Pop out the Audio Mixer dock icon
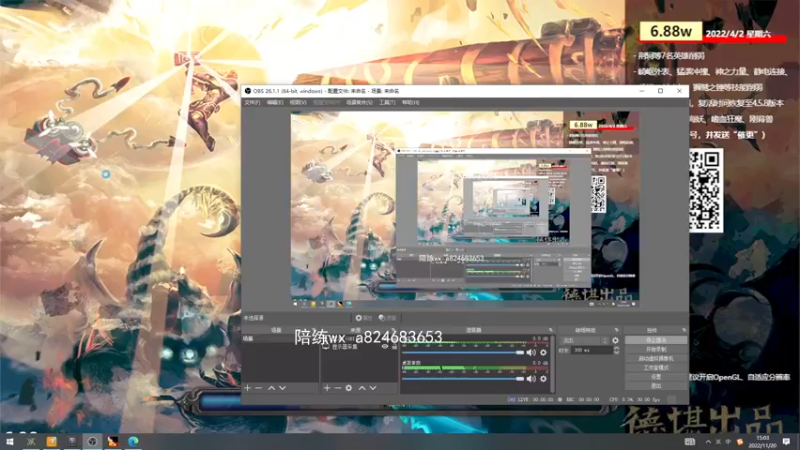Viewport: 800px width, 450px height. 551,330
